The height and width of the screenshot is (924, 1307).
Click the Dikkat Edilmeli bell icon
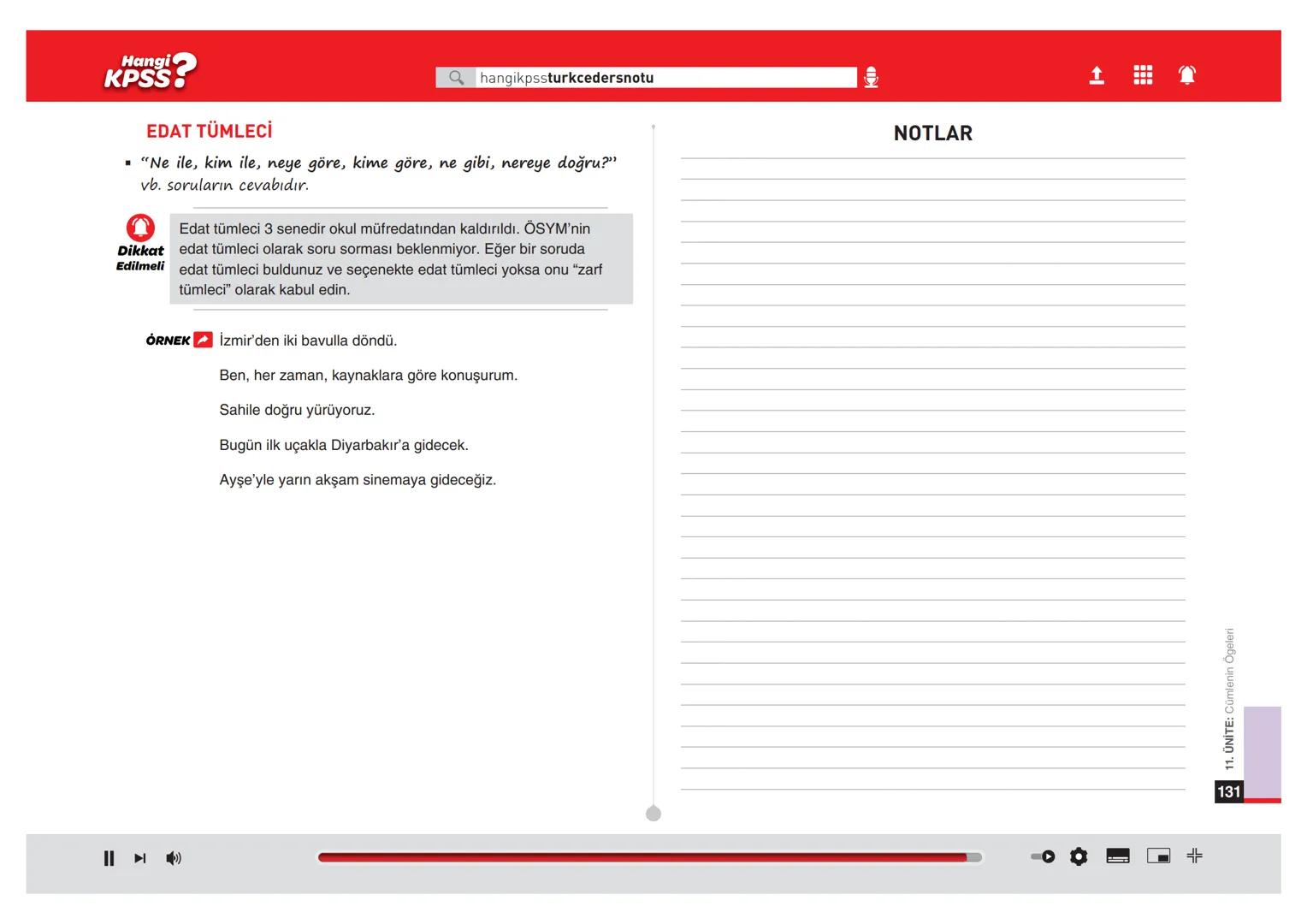tap(140, 228)
